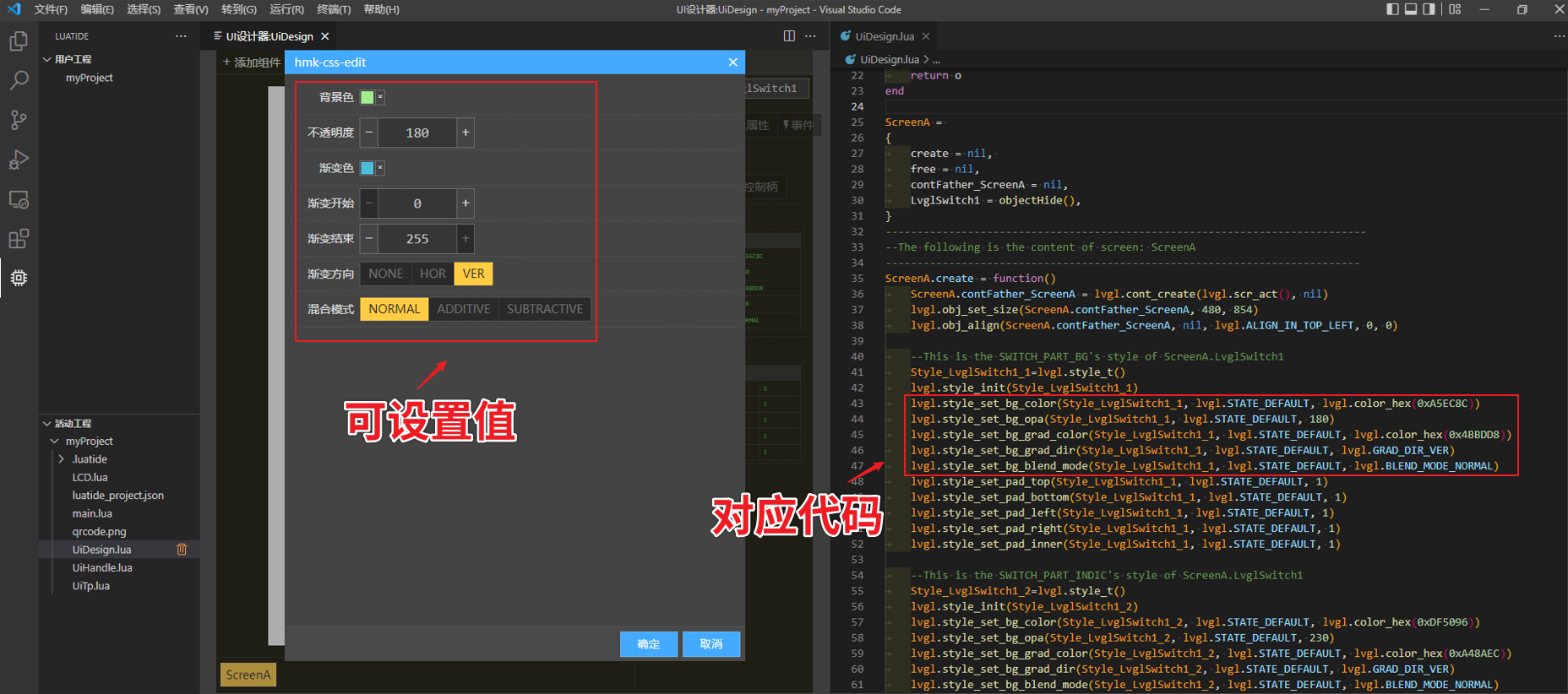
Task: Click the 取消 button
Action: point(711,644)
